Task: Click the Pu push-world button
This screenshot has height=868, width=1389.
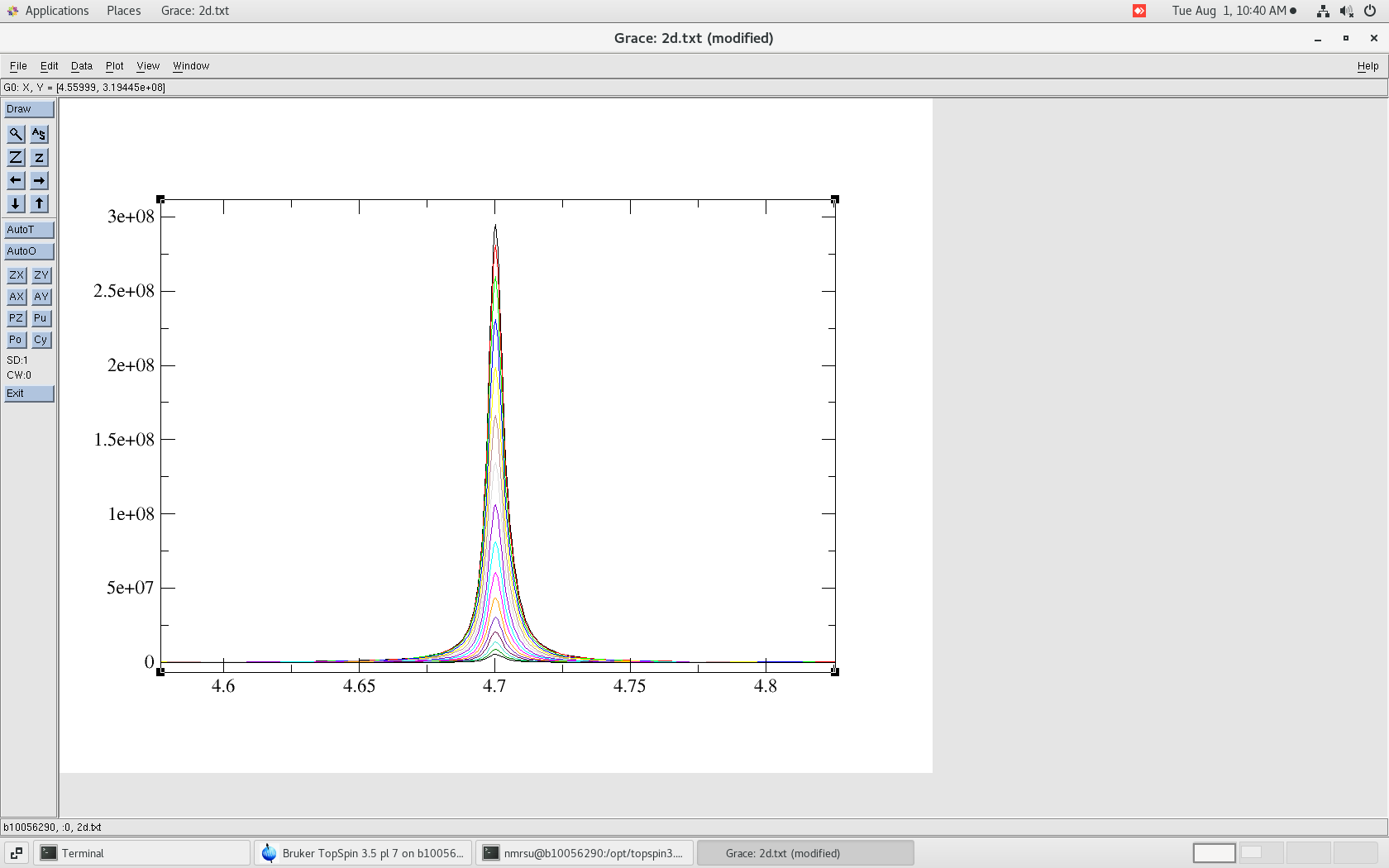Action: click(41, 318)
